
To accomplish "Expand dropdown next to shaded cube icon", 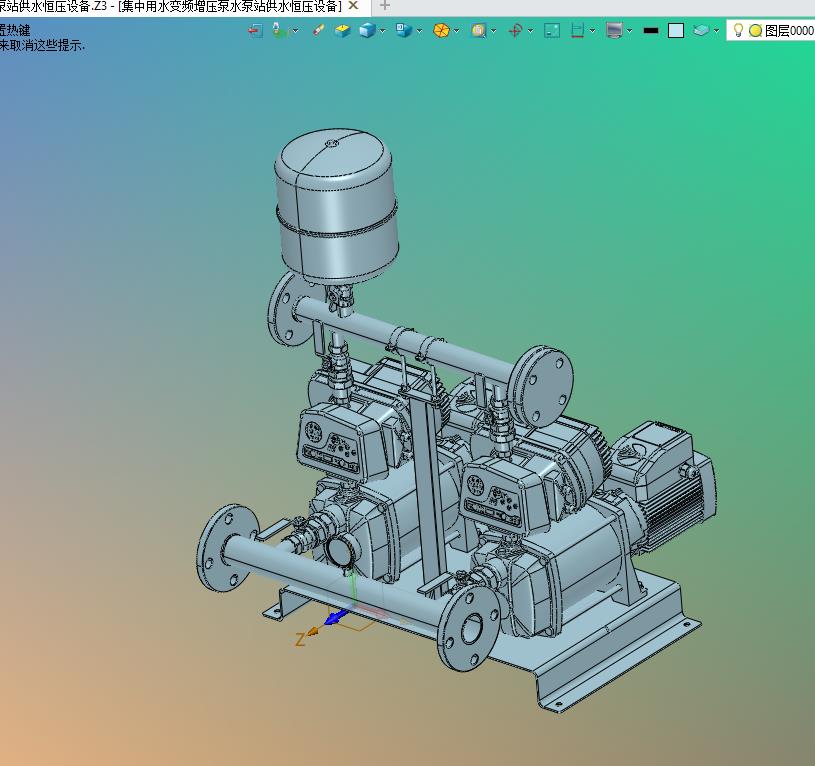I will click(383, 31).
